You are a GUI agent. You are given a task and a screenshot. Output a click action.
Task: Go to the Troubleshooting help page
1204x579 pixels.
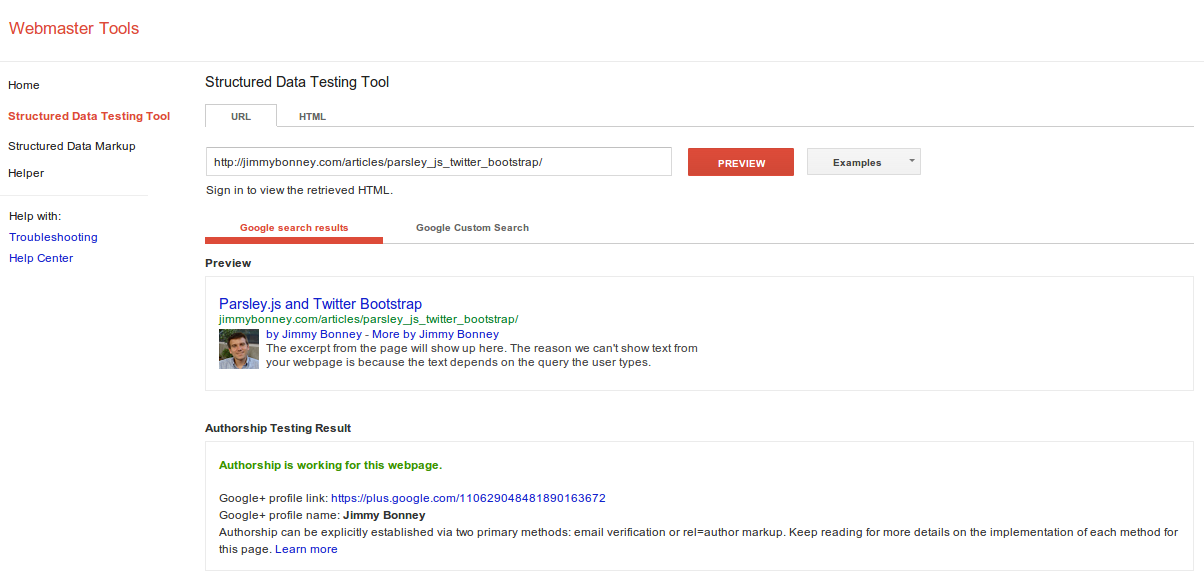pyautogui.click(x=53, y=237)
